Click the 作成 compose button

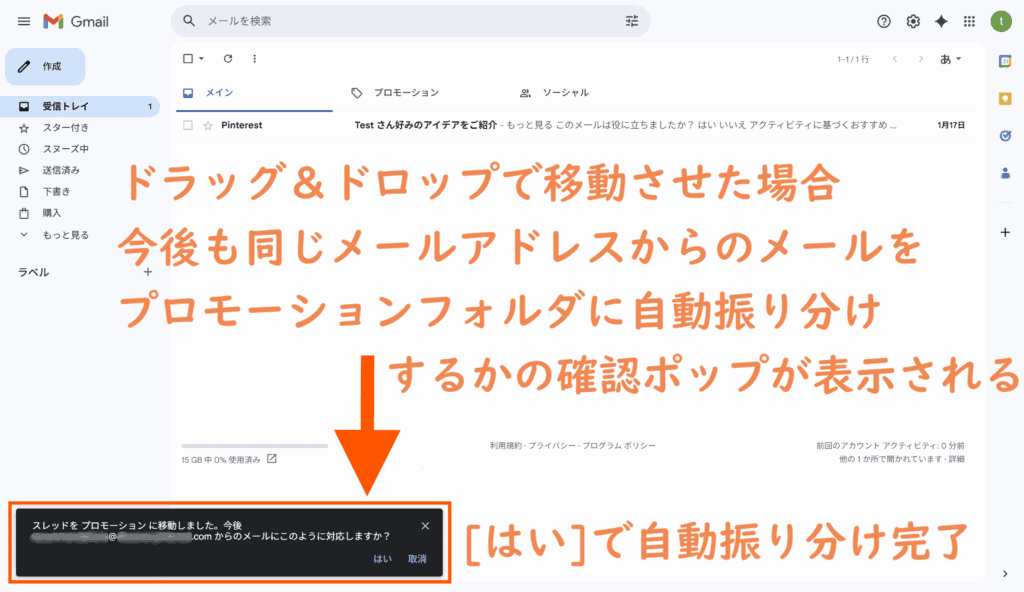point(45,66)
